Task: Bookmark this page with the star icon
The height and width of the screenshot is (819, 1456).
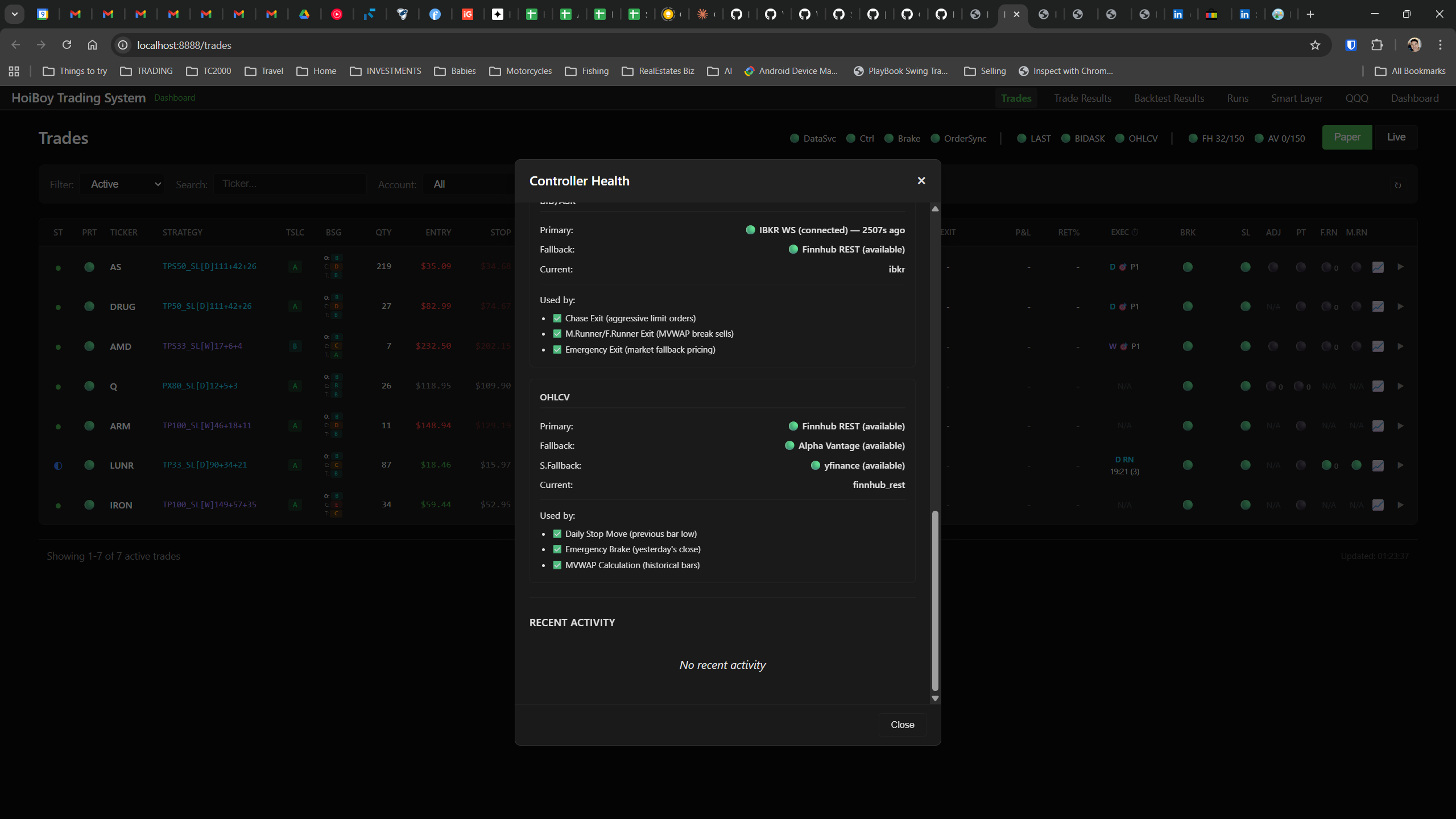Action: (1315, 45)
